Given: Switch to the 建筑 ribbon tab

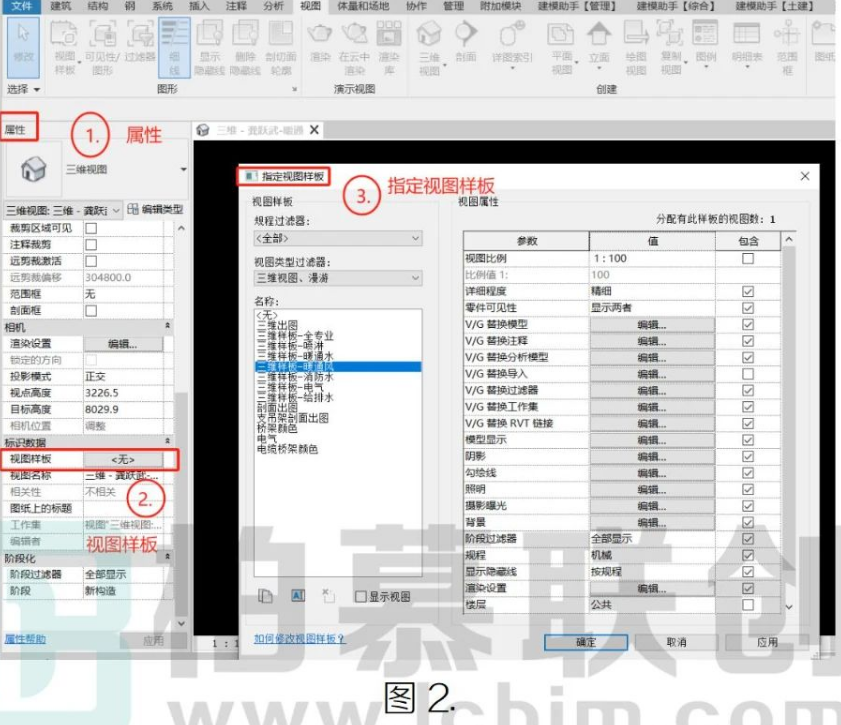Looking at the screenshot, I should point(61,6).
